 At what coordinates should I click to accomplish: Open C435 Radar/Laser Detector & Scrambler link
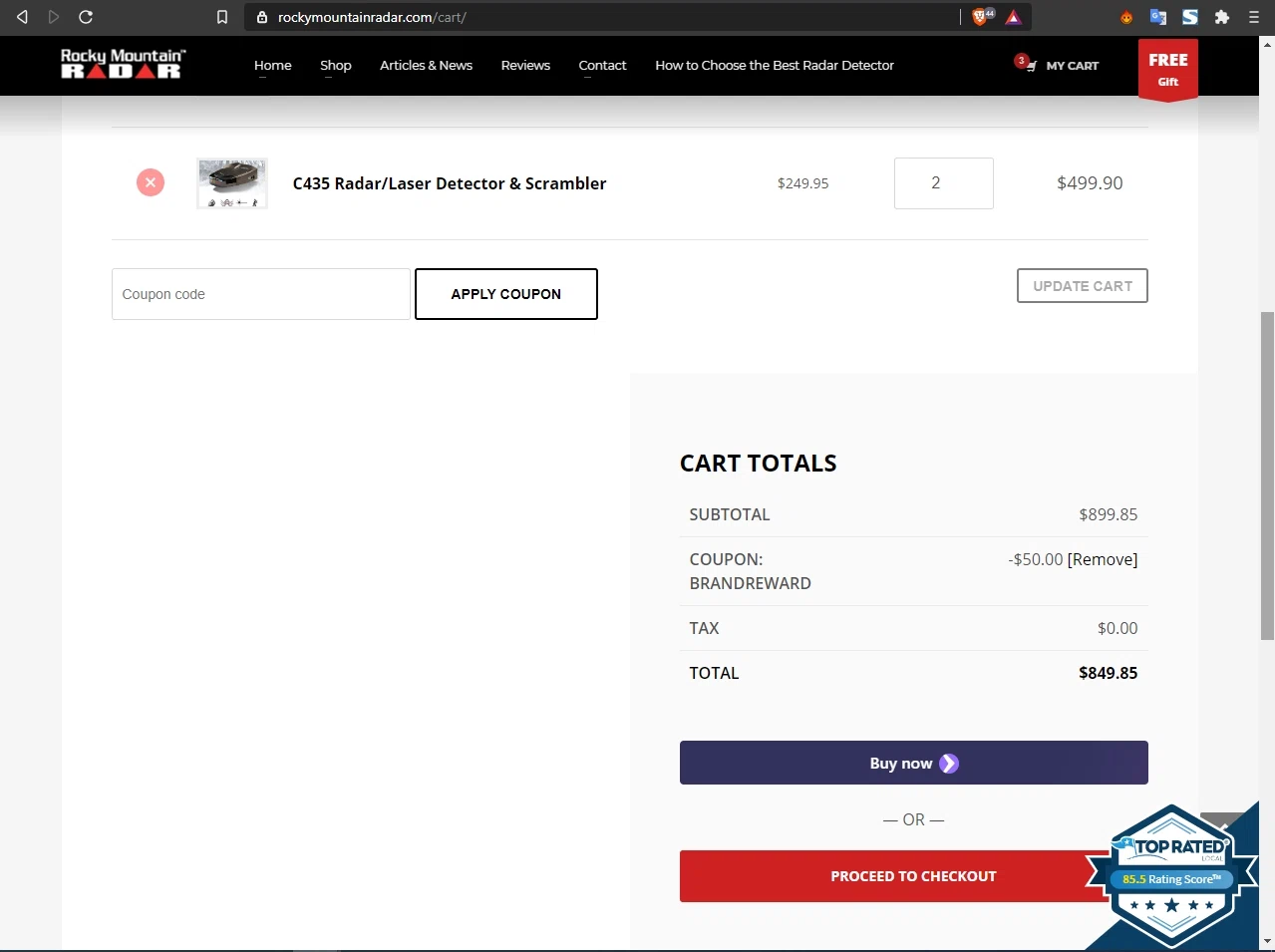pyautogui.click(x=450, y=183)
